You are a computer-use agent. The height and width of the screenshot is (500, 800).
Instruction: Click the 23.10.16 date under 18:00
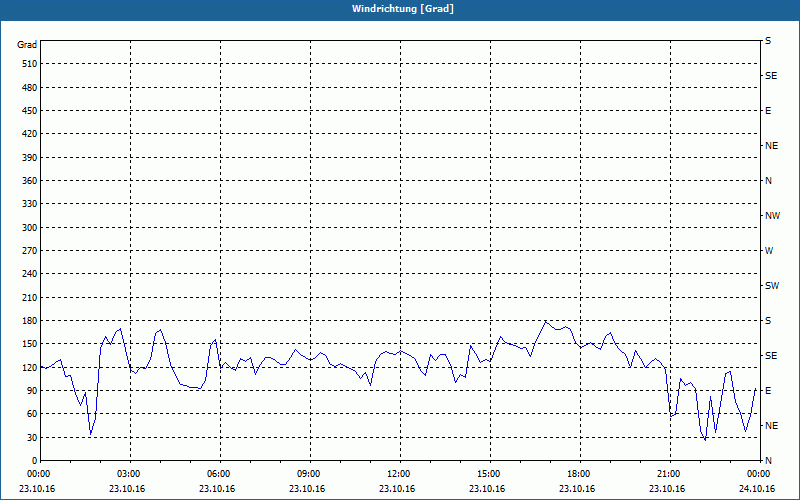pyautogui.click(x=577, y=489)
